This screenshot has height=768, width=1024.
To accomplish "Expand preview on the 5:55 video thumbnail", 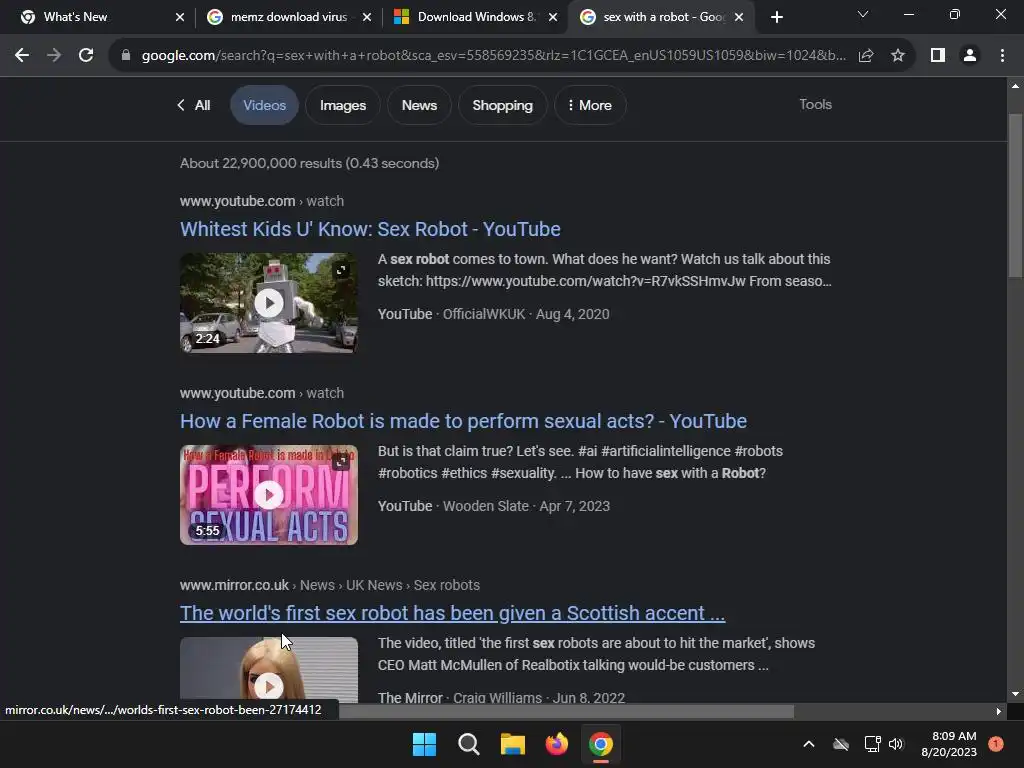I will [x=341, y=462].
